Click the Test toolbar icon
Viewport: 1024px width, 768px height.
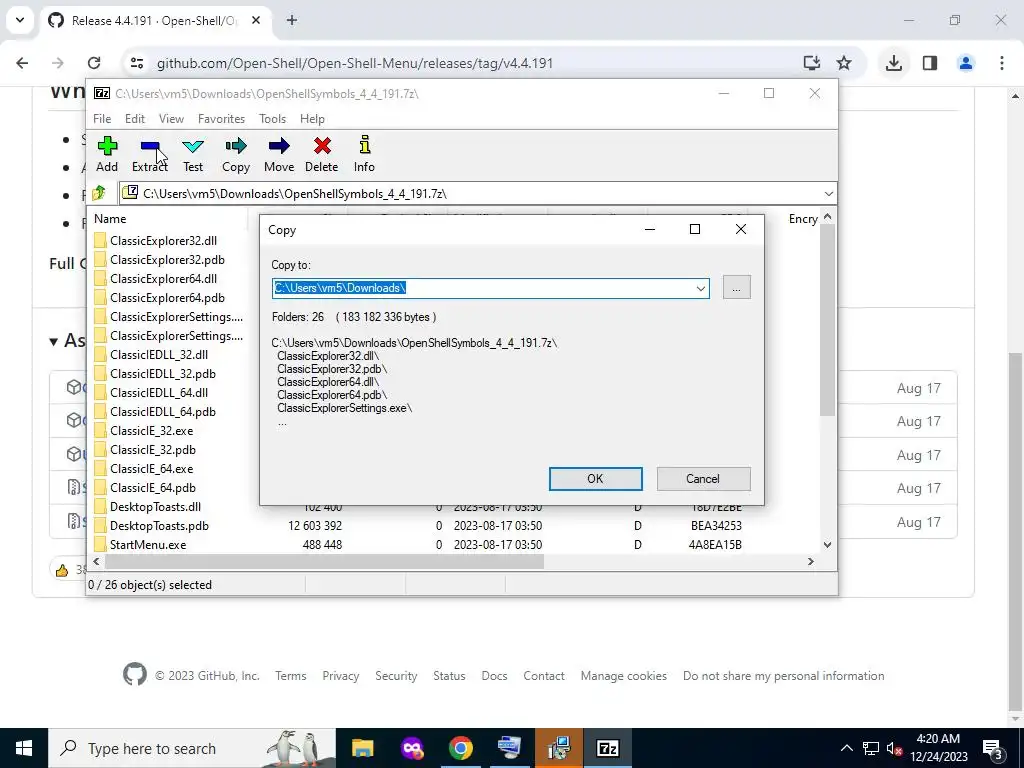193,154
